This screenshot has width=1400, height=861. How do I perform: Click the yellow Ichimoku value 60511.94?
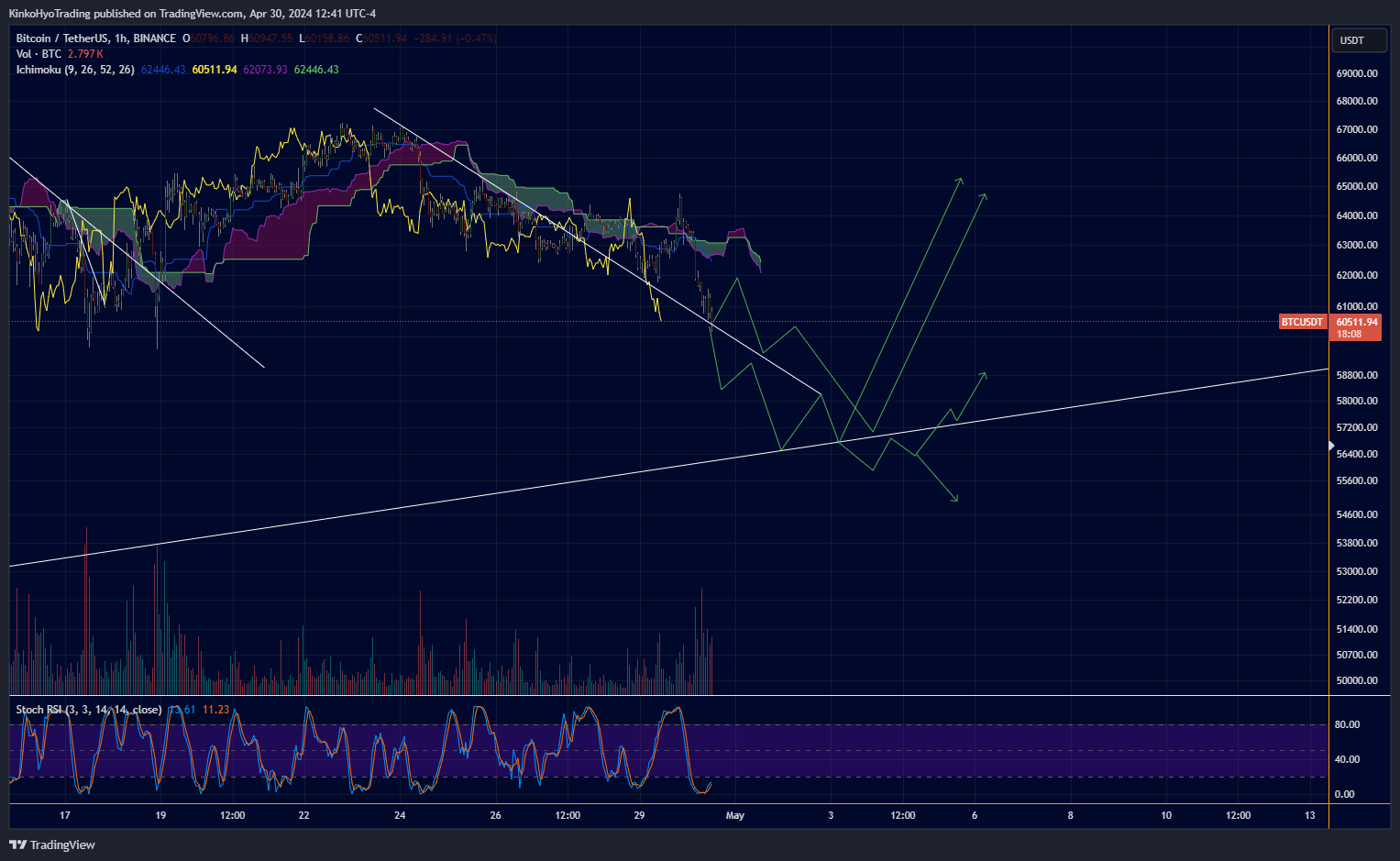[x=215, y=70]
